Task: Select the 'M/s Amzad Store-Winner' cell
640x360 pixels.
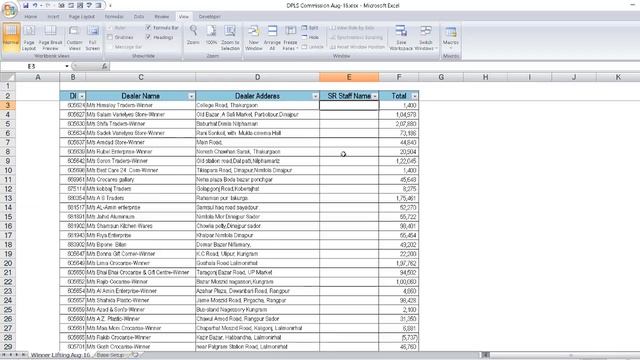Action: (140, 142)
